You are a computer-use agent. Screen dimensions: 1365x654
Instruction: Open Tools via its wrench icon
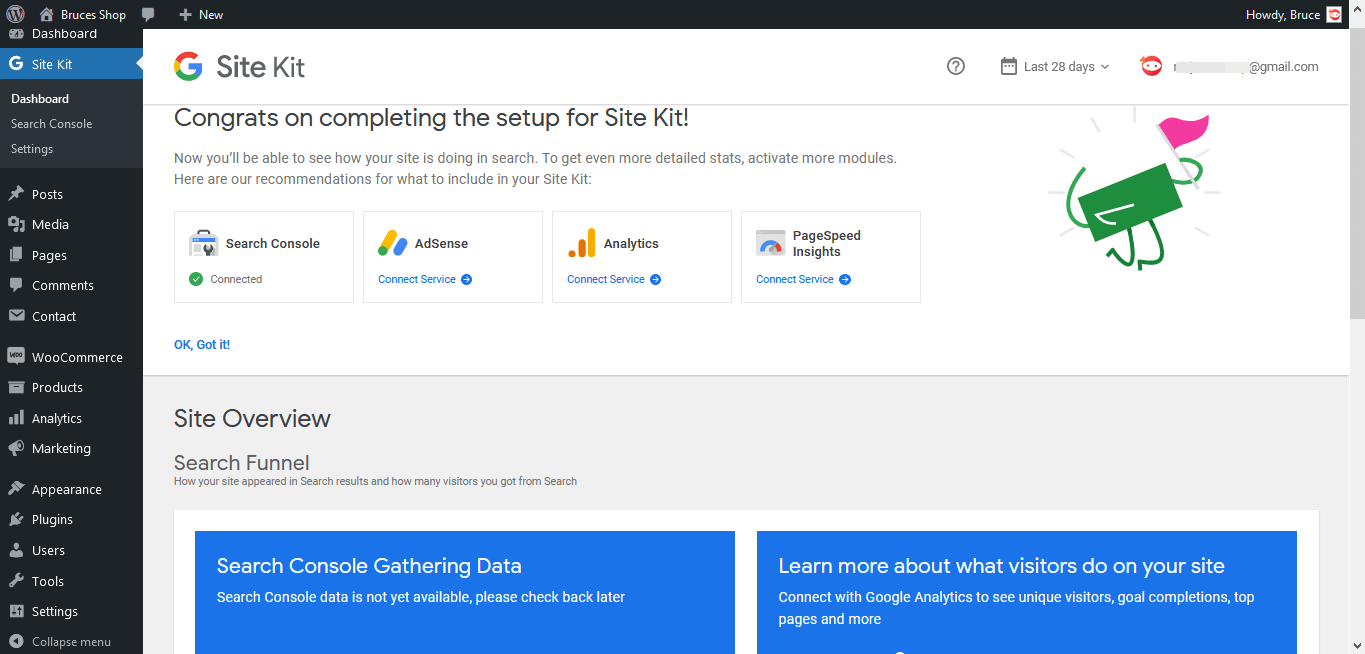(16, 581)
